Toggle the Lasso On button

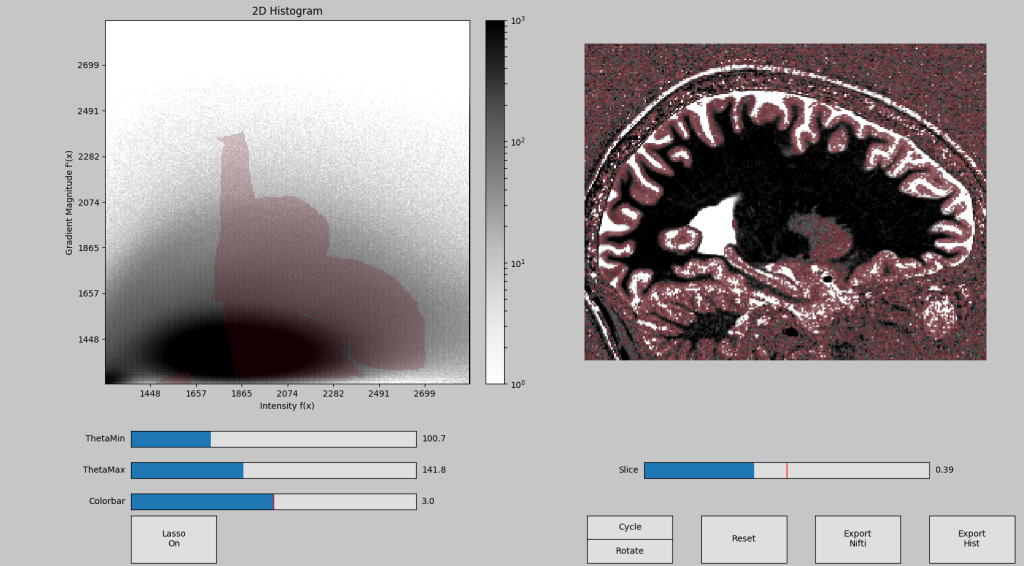(x=174, y=539)
